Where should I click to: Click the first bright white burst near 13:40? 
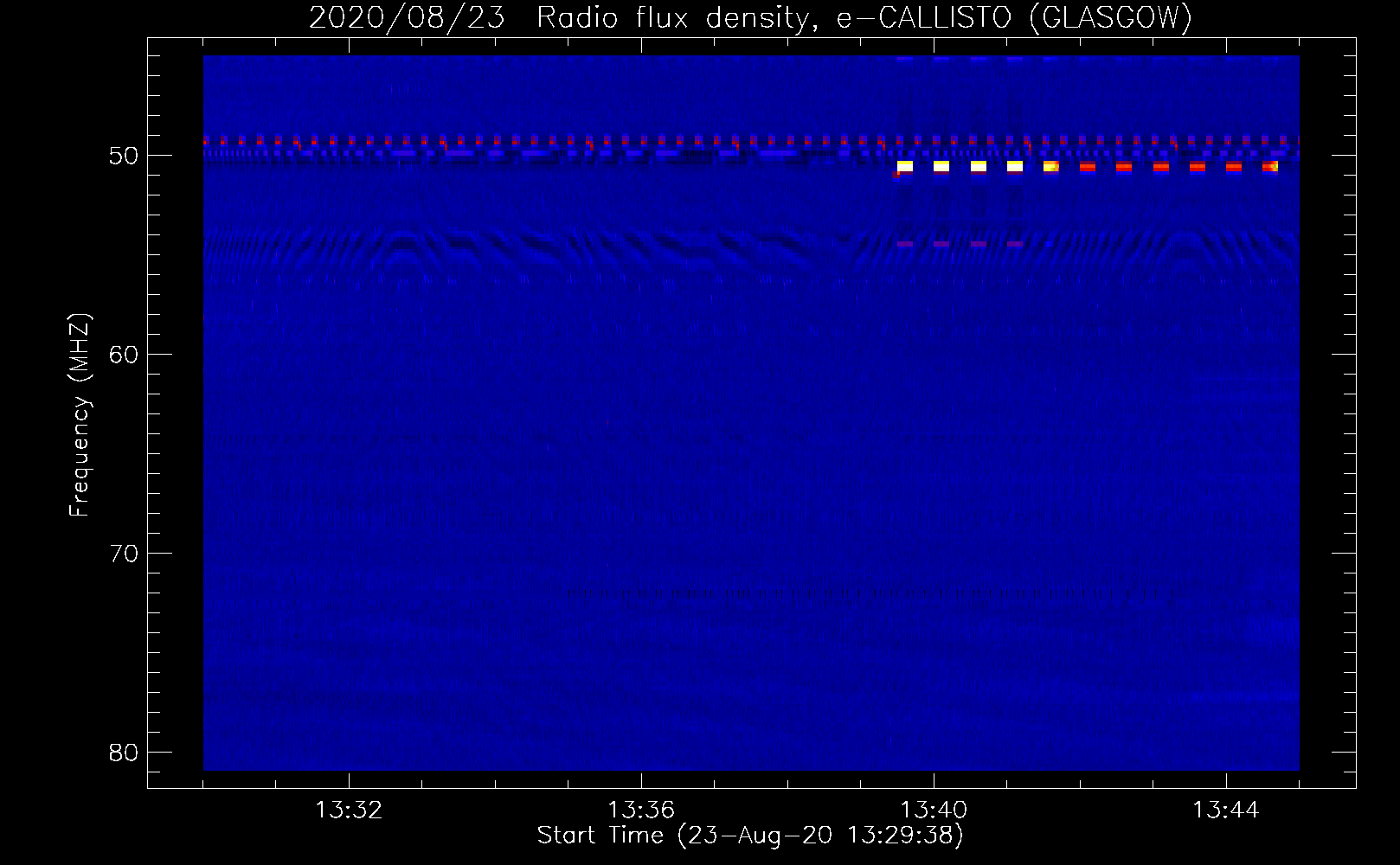point(905,166)
